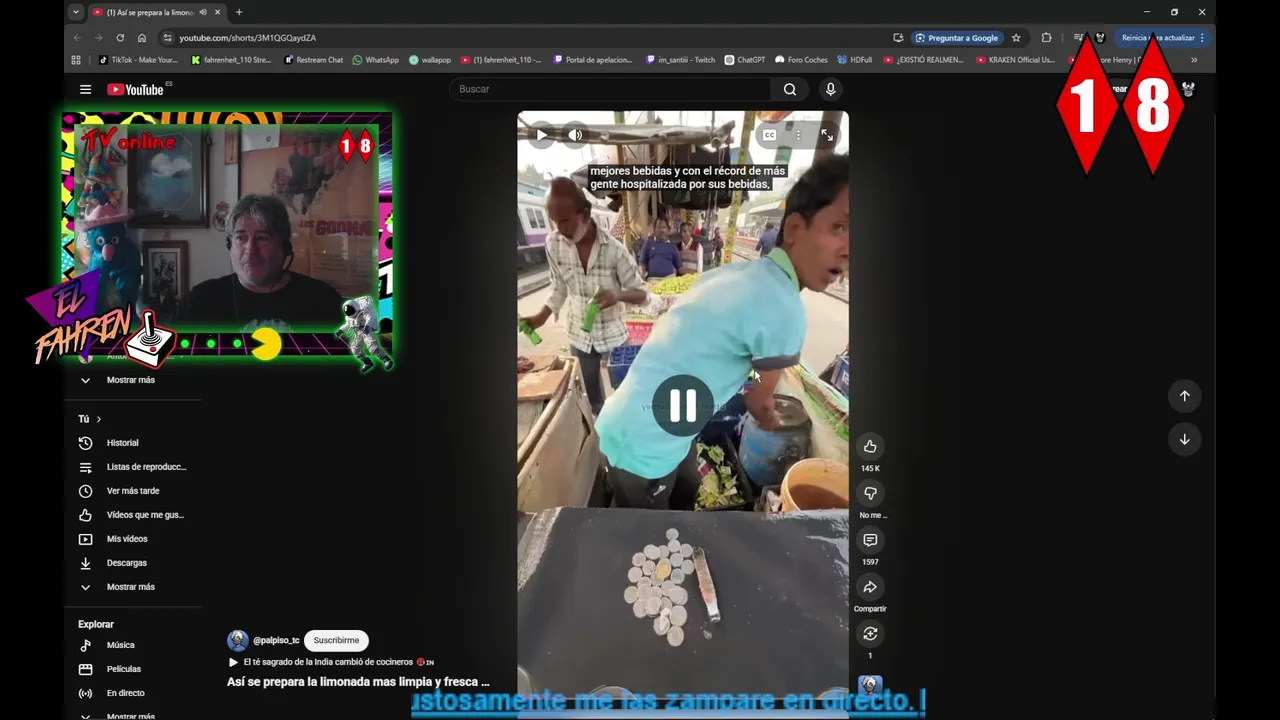This screenshot has width=1280, height=720.
Task: Close the current YouTube tab
Action: tap(217, 12)
